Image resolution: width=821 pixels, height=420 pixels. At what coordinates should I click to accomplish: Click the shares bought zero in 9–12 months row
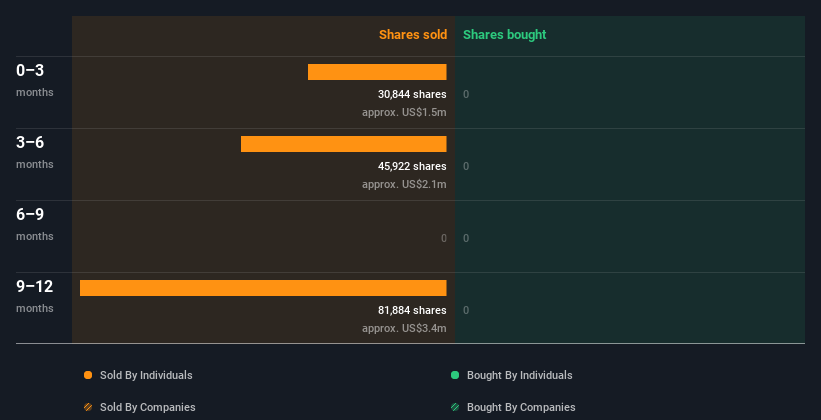[x=466, y=310]
